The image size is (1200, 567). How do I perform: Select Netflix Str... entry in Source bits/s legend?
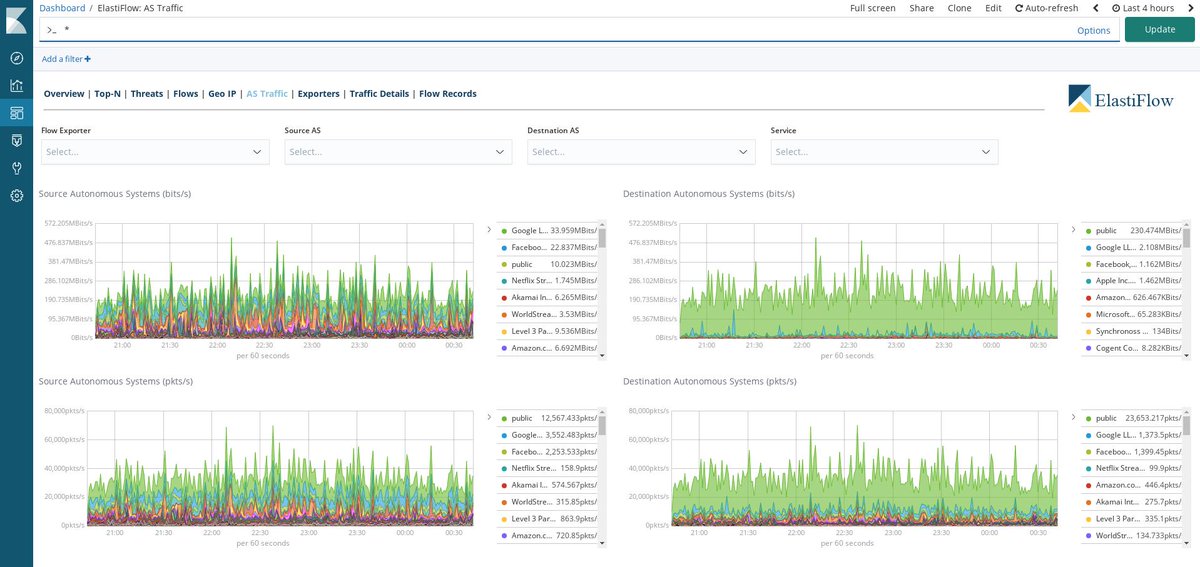click(x=547, y=281)
